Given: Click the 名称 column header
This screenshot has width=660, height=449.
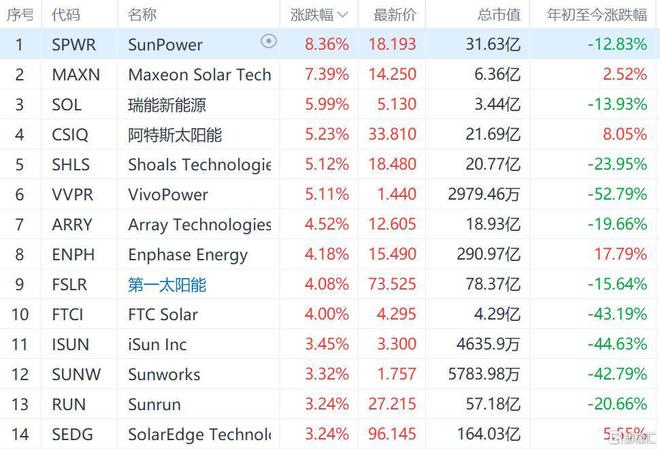Looking at the screenshot, I should coord(142,15).
